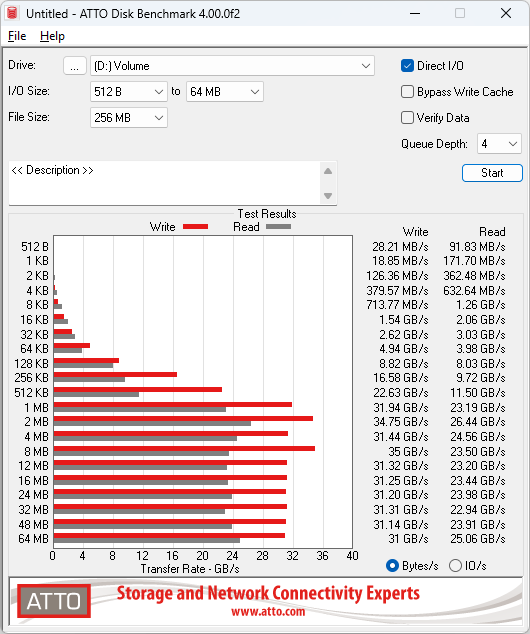Click the gray read bar for 2 MB
530x634 pixels.
pos(152,424)
